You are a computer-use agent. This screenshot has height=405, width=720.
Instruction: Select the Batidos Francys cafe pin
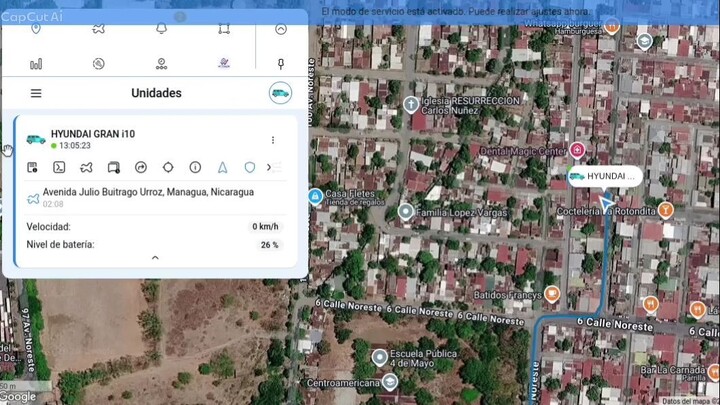tap(552, 294)
